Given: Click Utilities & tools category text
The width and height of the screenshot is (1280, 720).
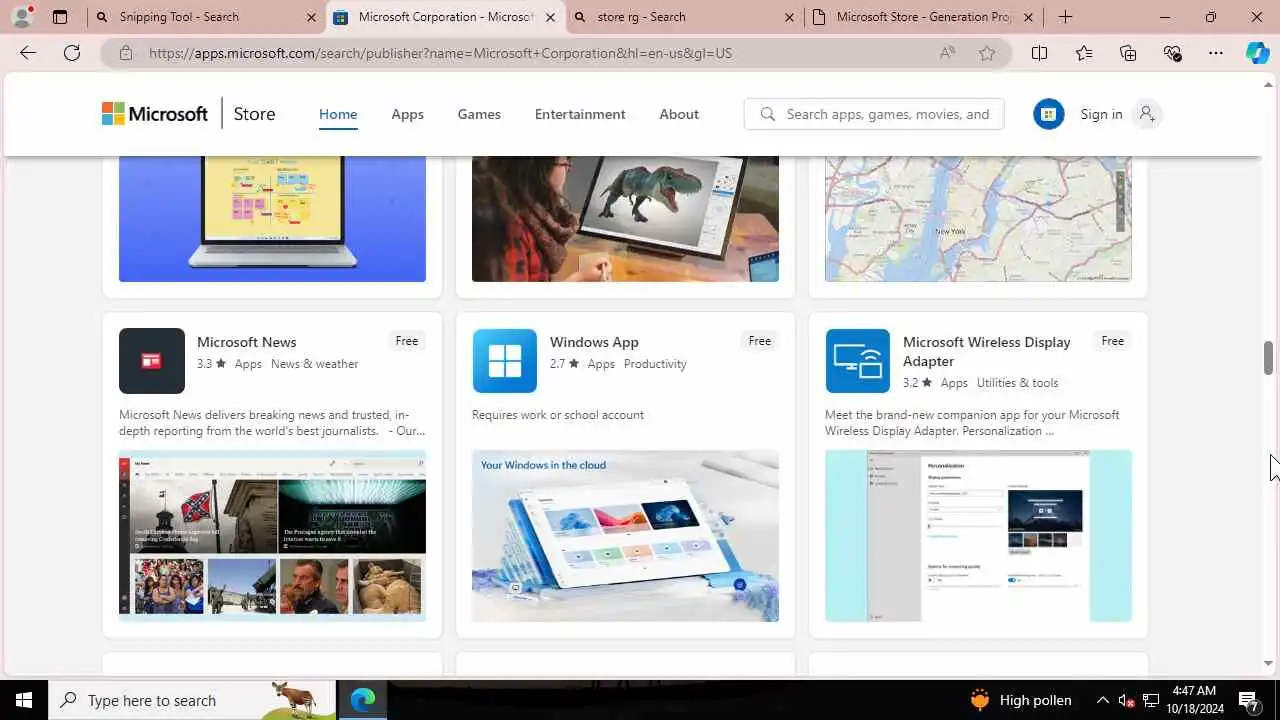Looking at the screenshot, I should [1017, 383].
